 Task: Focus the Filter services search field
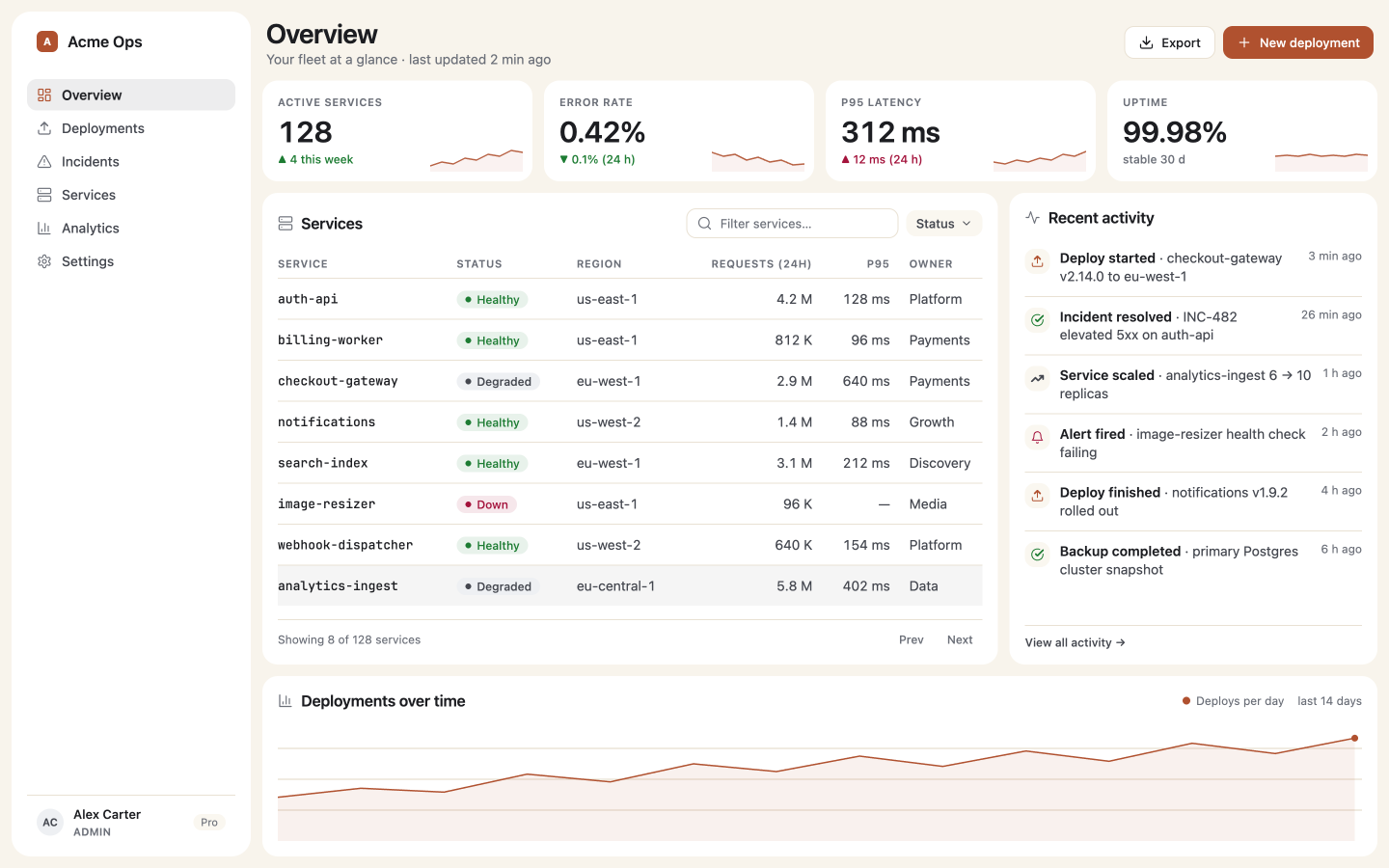coord(792,224)
